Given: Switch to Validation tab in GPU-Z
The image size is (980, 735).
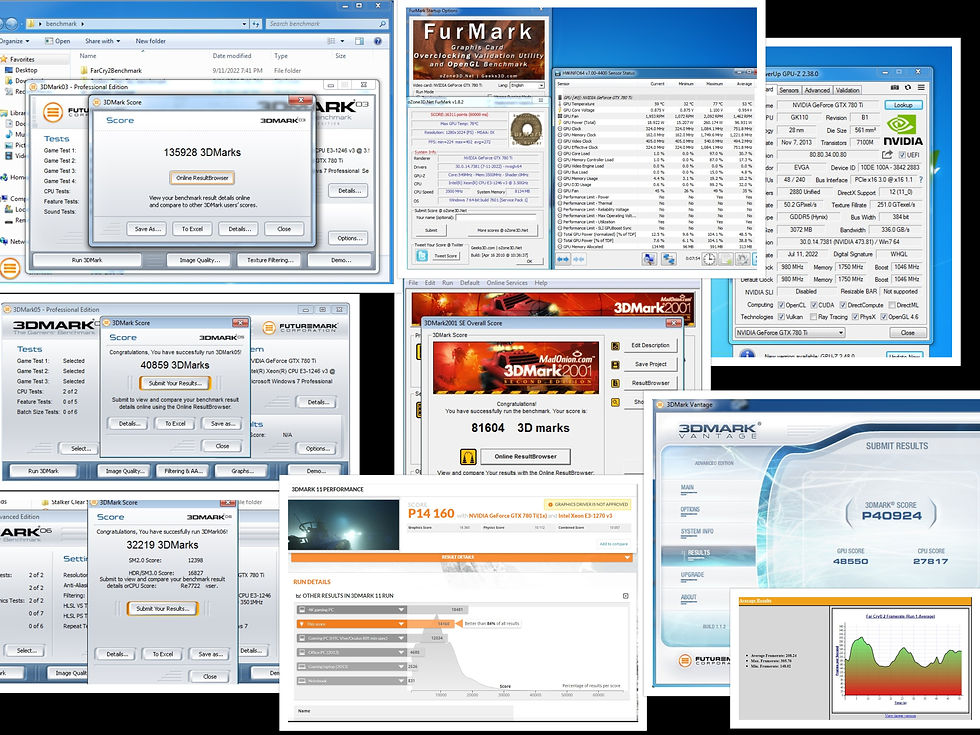Looking at the screenshot, I should 848,90.
